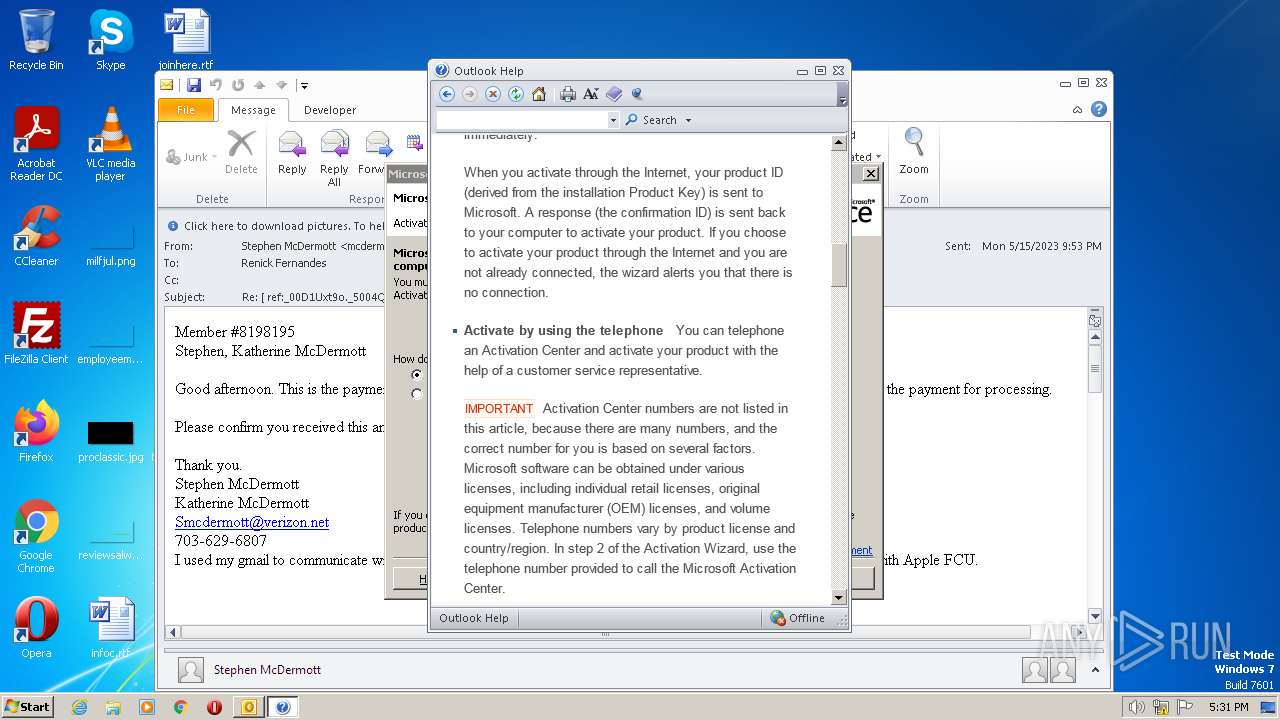Go to the Outlook Help home page
The height and width of the screenshot is (720, 1280).
pyautogui.click(x=539, y=94)
